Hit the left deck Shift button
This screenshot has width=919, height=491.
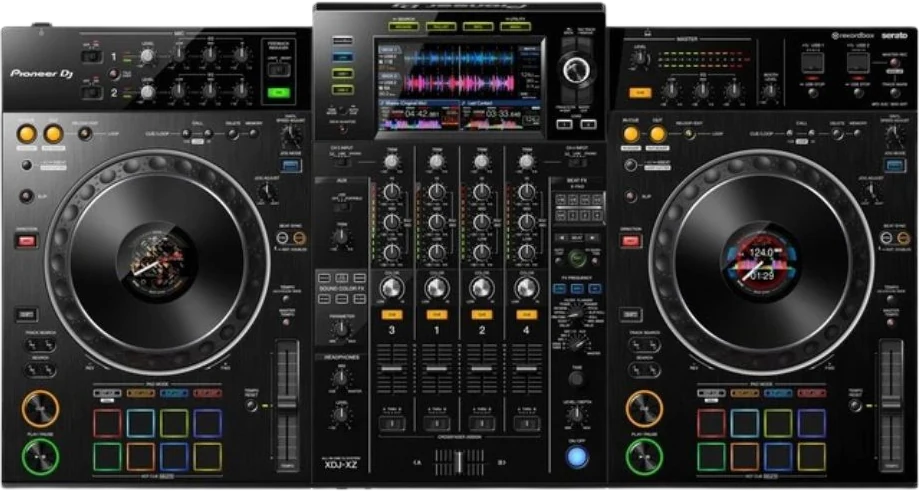pos(26,314)
